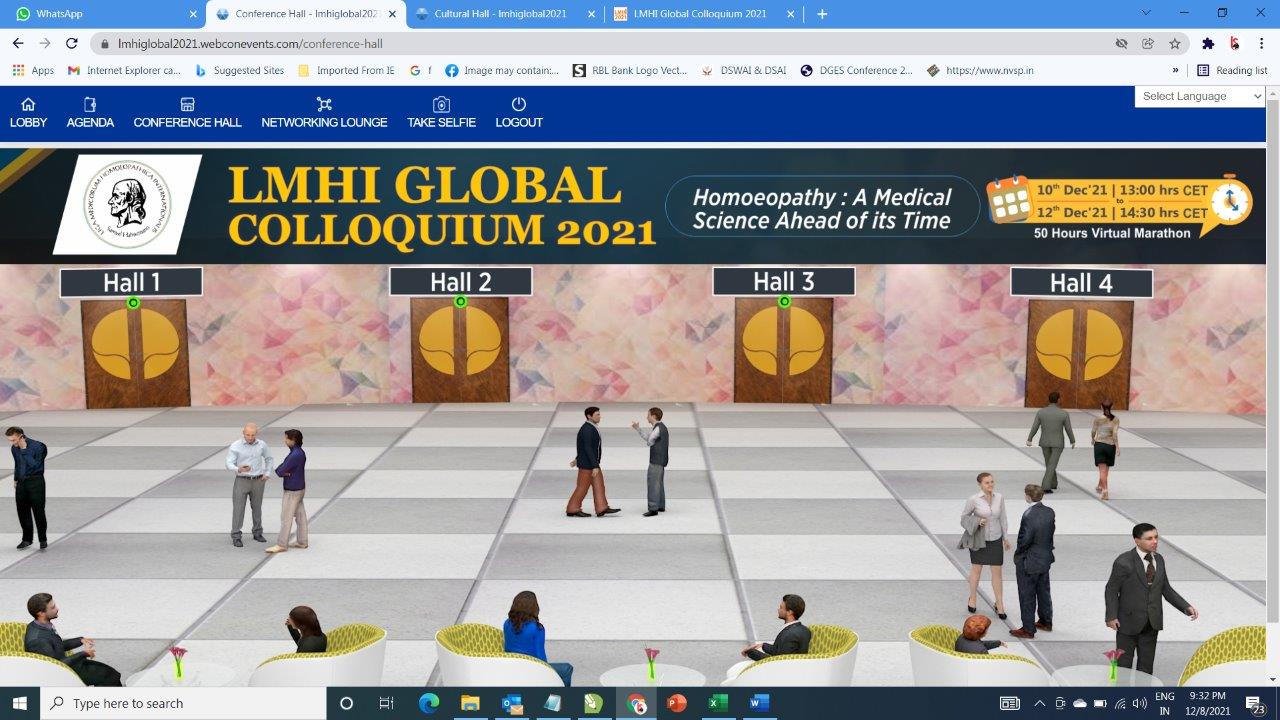This screenshot has height=720, width=1280.
Task: Open the RBL Bank Logo Vect... bookmark
Action: (x=630, y=70)
